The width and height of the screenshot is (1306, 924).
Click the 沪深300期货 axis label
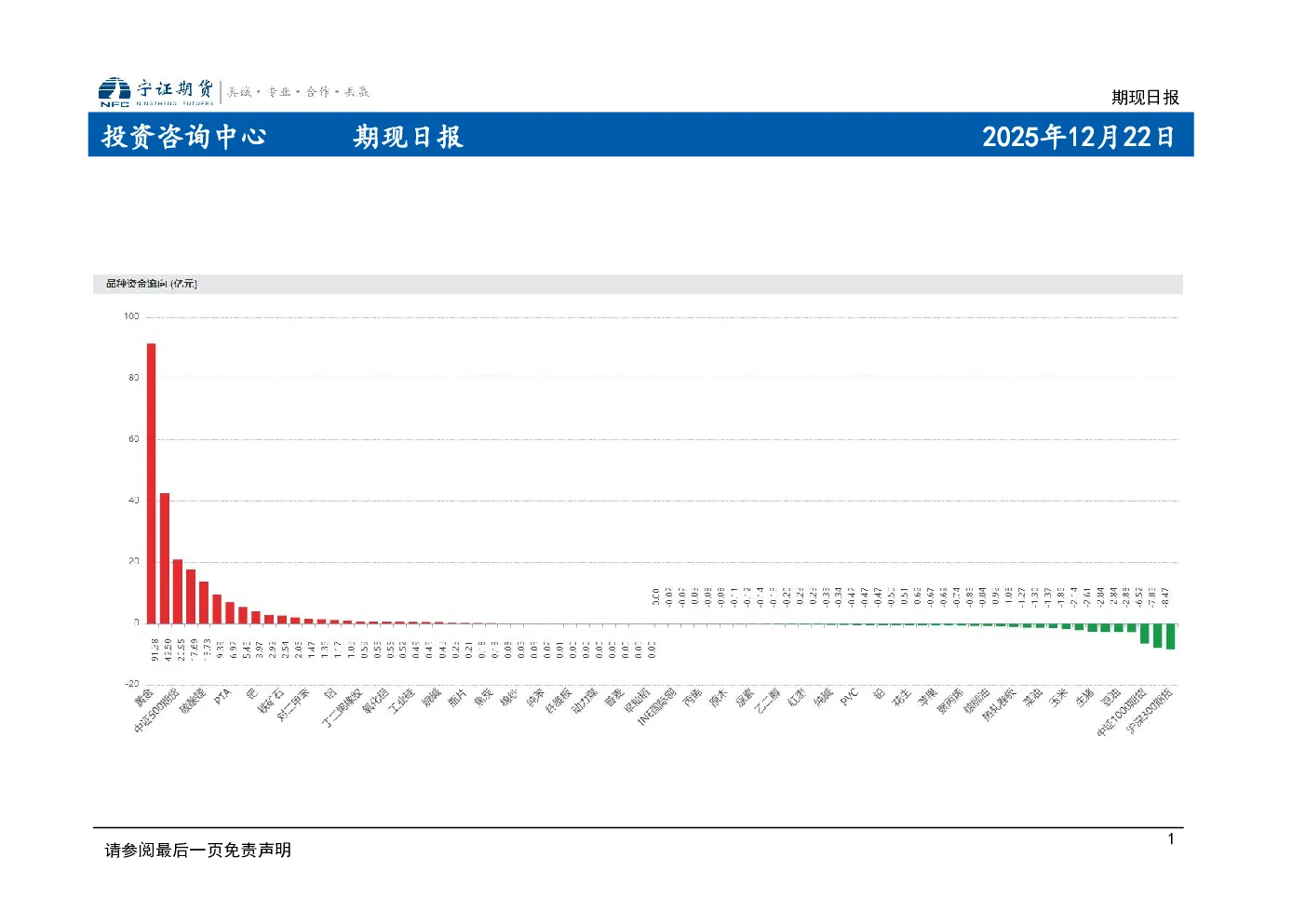click(1148, 711)
